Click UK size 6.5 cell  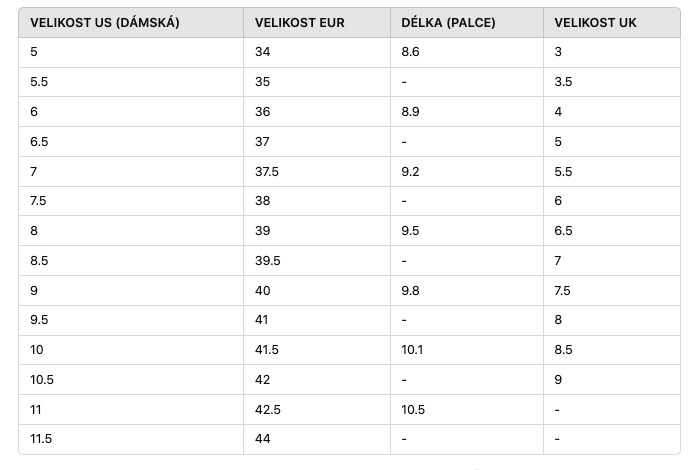coord(612,231)
